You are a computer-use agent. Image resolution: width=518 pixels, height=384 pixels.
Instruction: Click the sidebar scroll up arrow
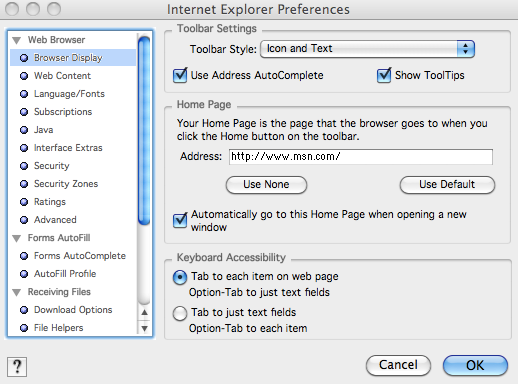[x=144, y=312]
